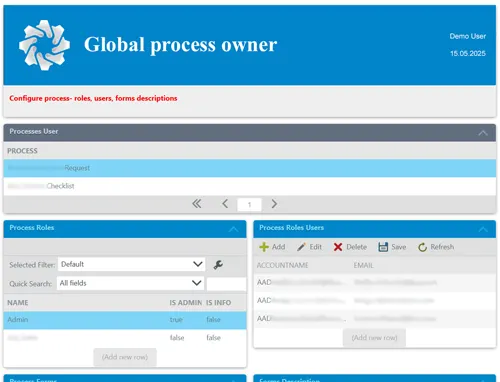Open filter settings with the wrench icon

(218, 265)
